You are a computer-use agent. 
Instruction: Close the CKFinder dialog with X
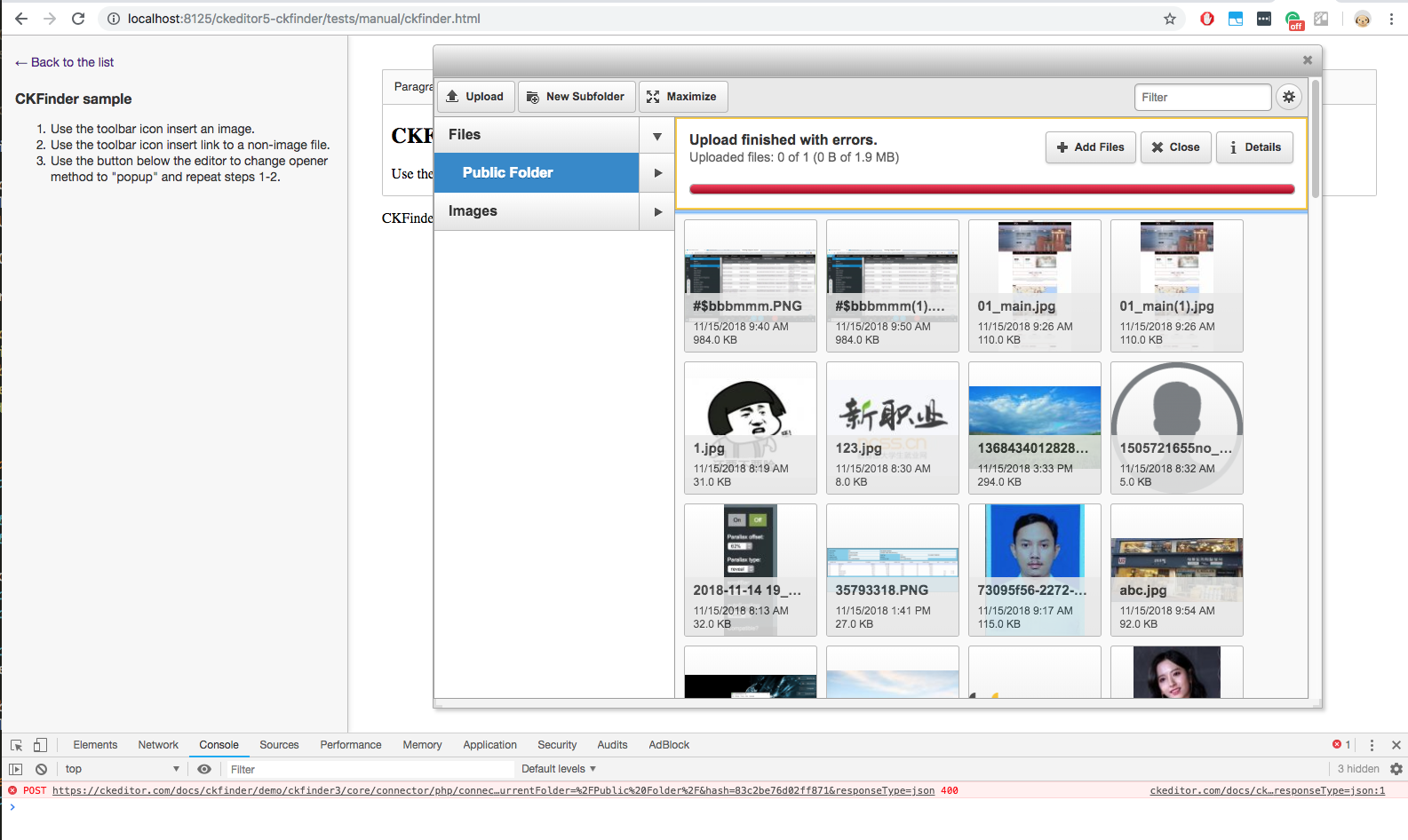click(x=1308, y=60)
